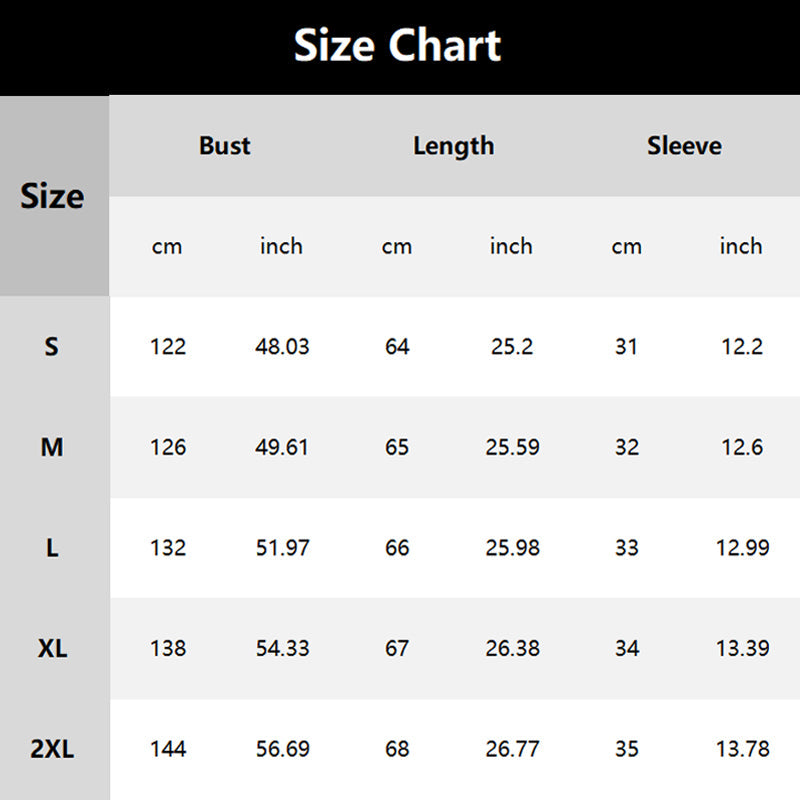This screenshot has width=800, height=800.
Task: Click the inch subheader under Sleeve
Action: pyautogui.click(x=741, y=246)
